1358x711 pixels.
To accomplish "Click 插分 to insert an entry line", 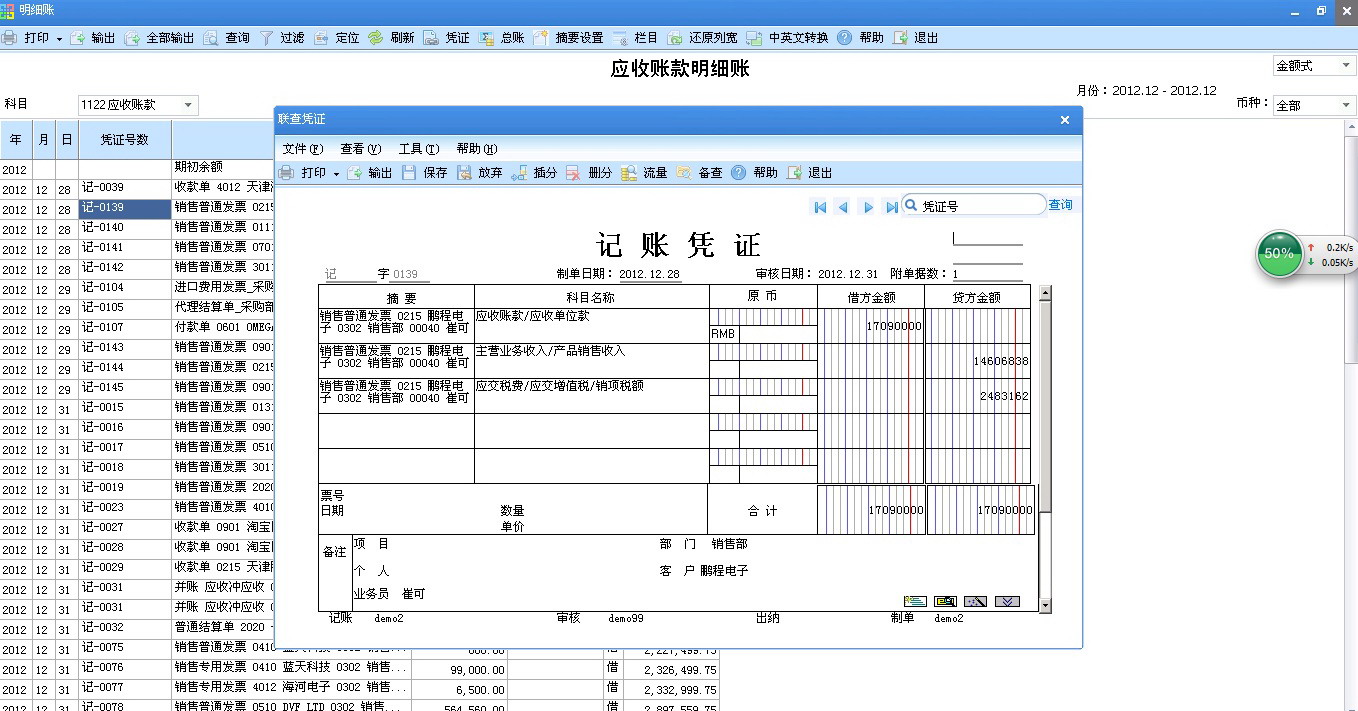I will [534, 173].
